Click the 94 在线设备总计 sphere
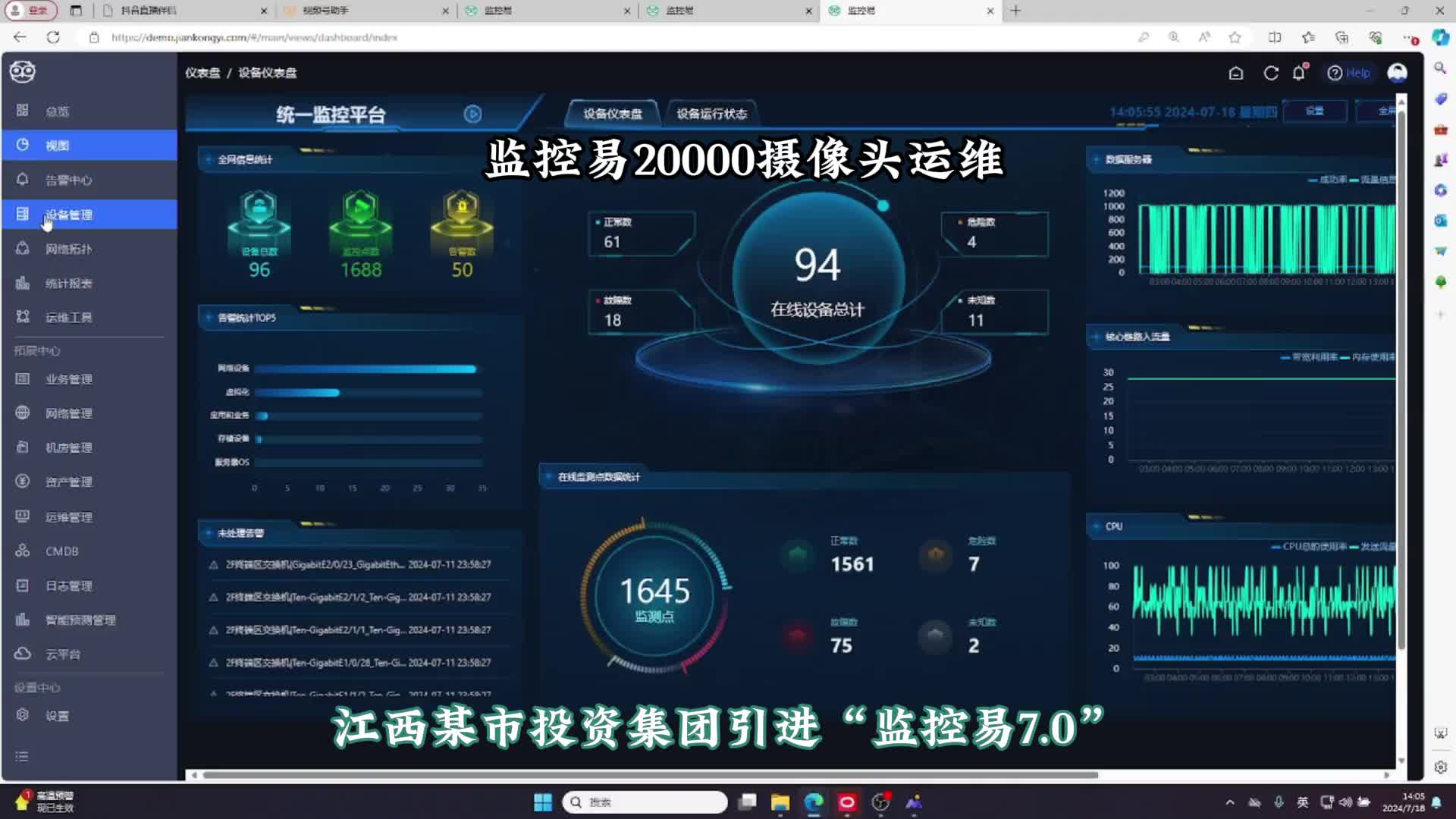This screenshot has height=819, width=1456. click(x=817, y=279)
